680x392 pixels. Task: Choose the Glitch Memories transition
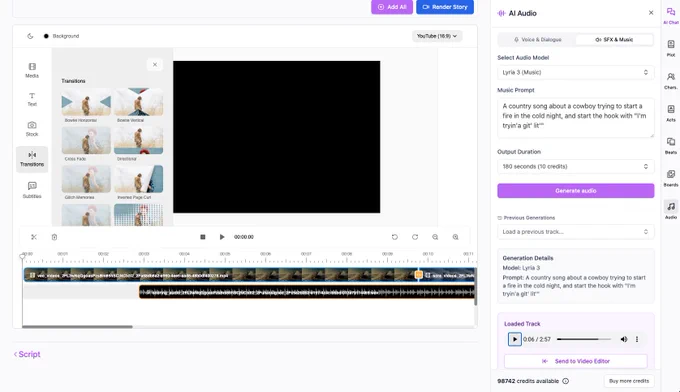[86, 179]
